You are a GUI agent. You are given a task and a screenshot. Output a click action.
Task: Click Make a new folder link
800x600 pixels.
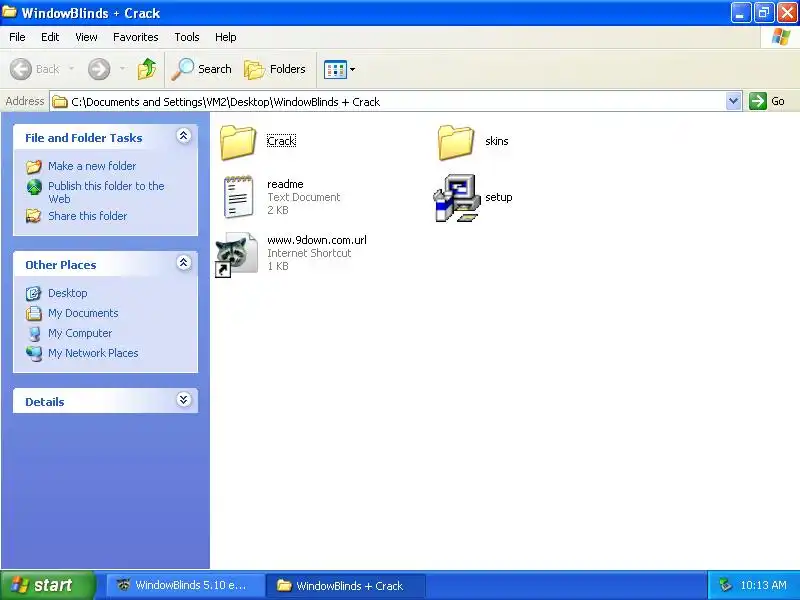[x=92, y=166]
